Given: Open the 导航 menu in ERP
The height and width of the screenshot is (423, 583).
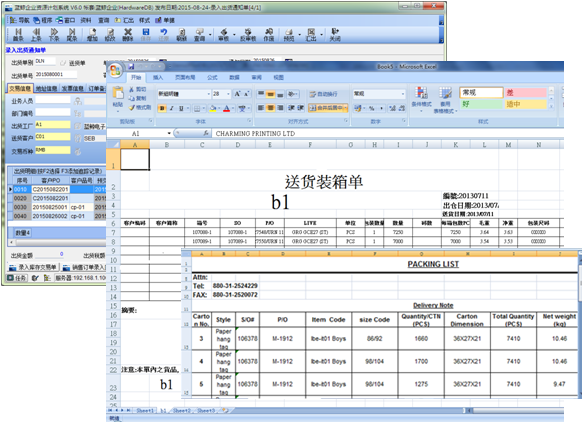Looking at the screenshot, I should (x=20, y=20).
